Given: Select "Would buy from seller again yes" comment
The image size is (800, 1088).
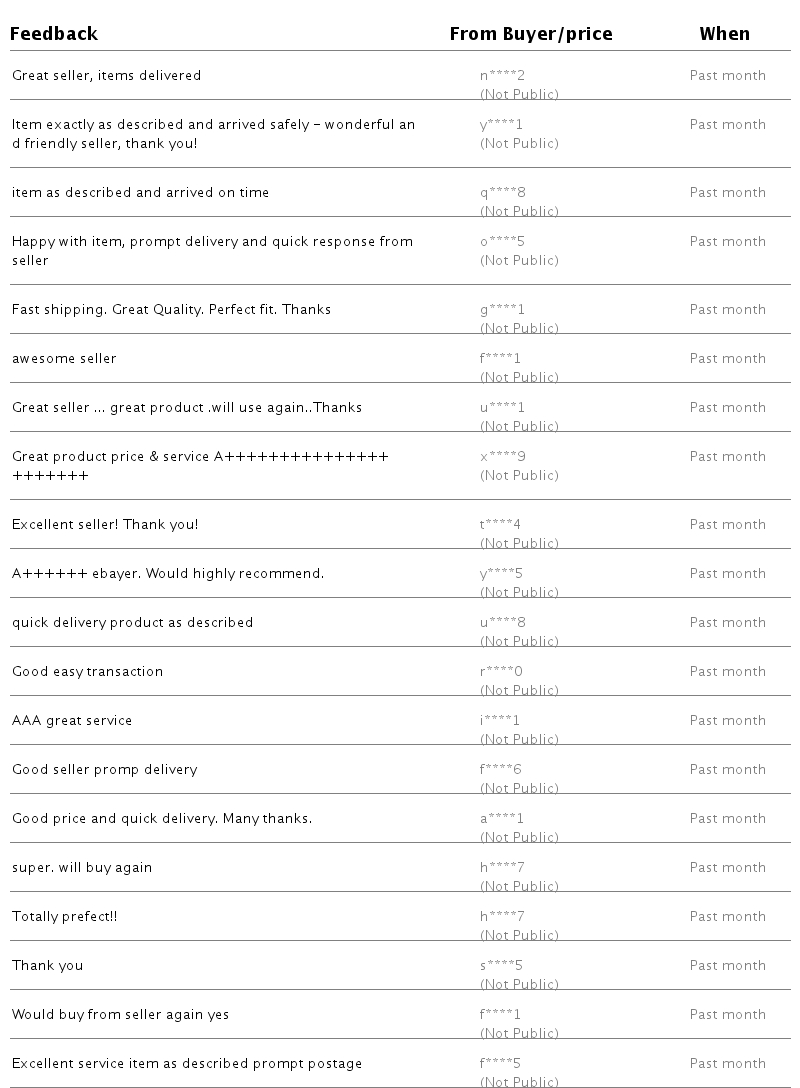Looking at the screenshot, I should tap(120, 1014).
